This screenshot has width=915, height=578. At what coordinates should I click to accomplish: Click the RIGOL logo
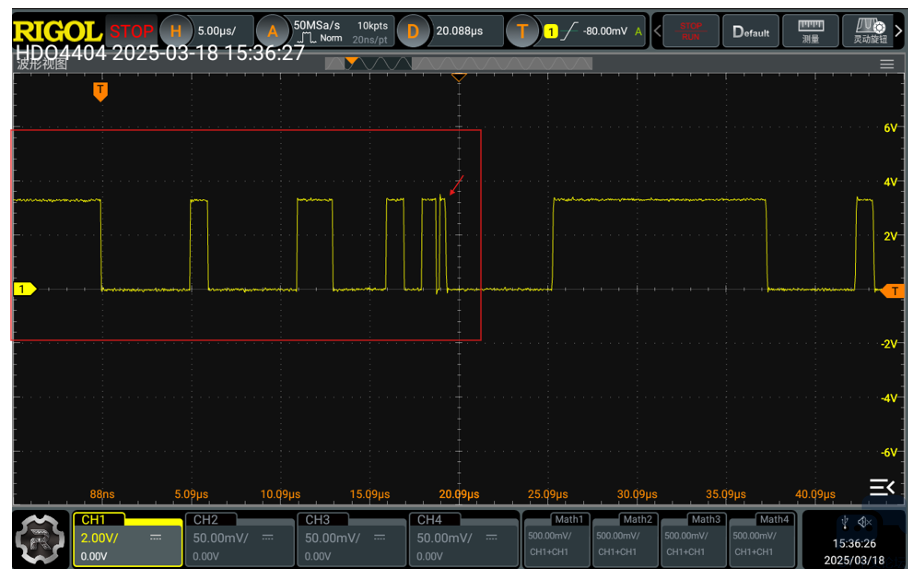point(57,30)
